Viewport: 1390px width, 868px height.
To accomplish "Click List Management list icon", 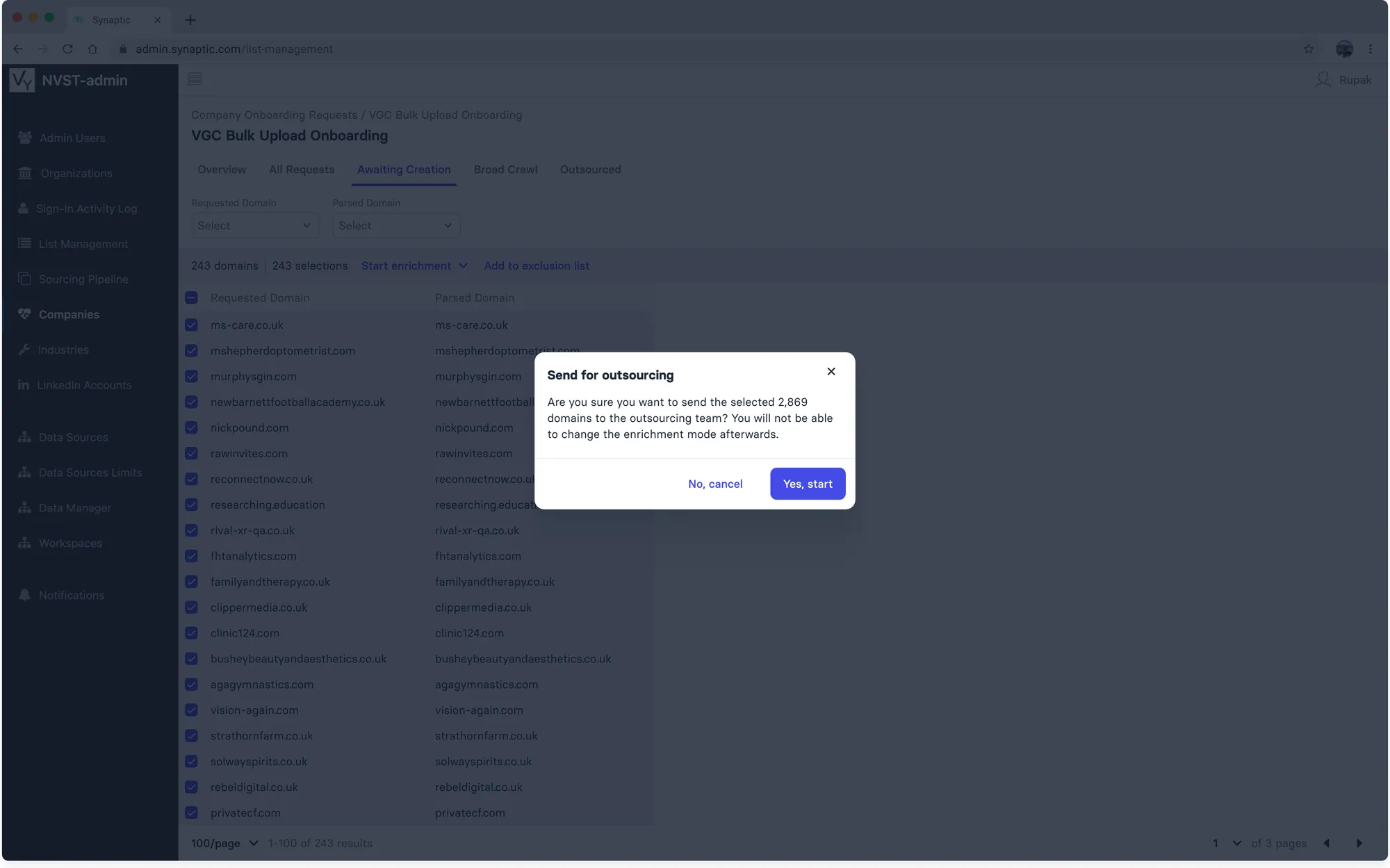I will tap(24, 243).
